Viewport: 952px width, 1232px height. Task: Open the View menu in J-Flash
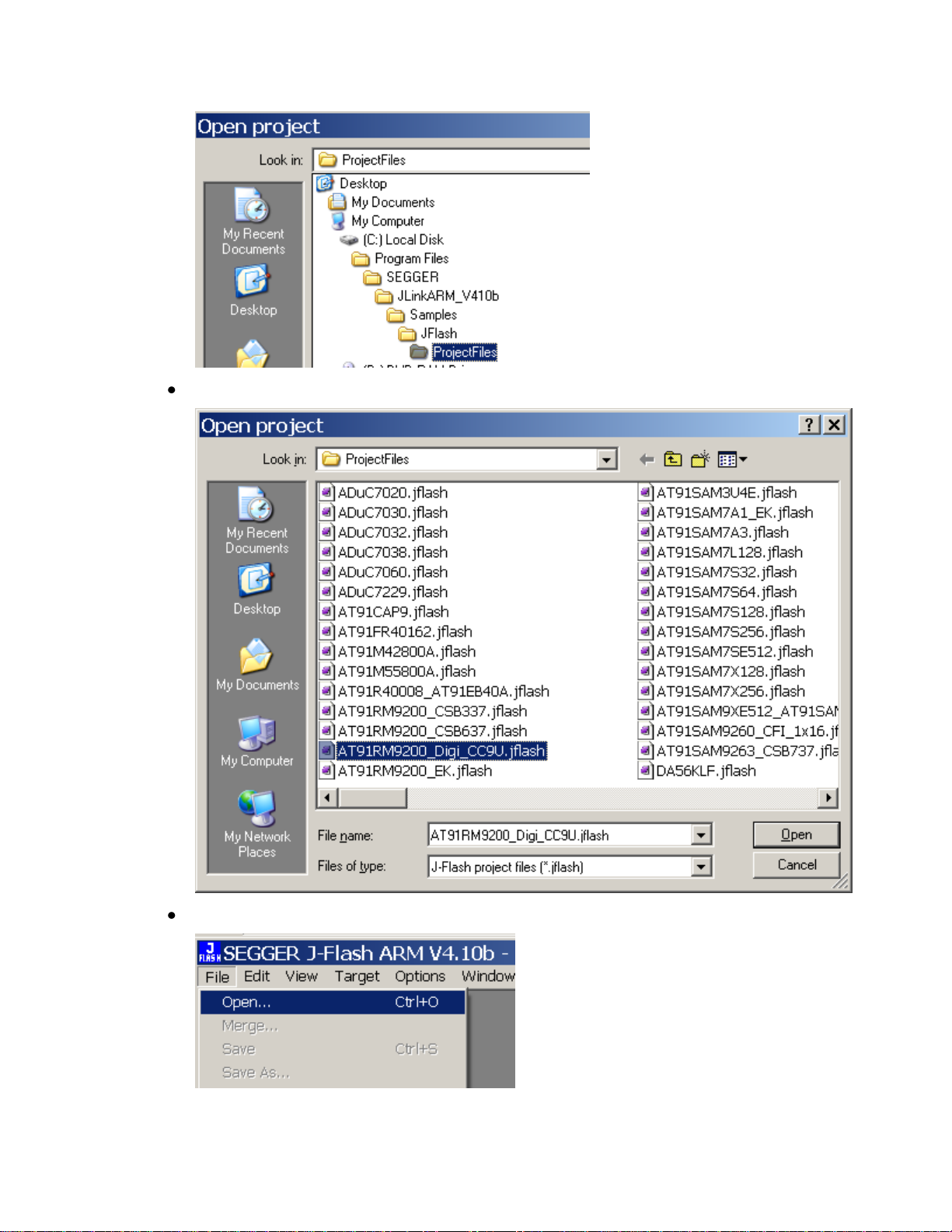(x=301, y=976)
